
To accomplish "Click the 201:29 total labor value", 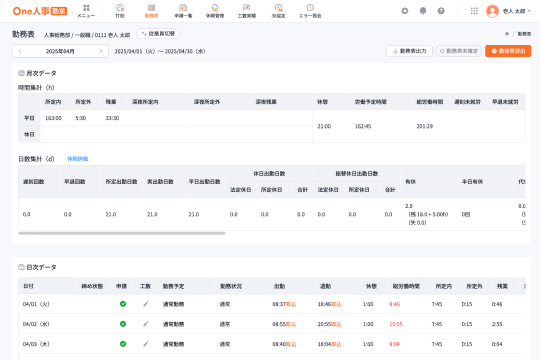I will (x=425, y=126).
